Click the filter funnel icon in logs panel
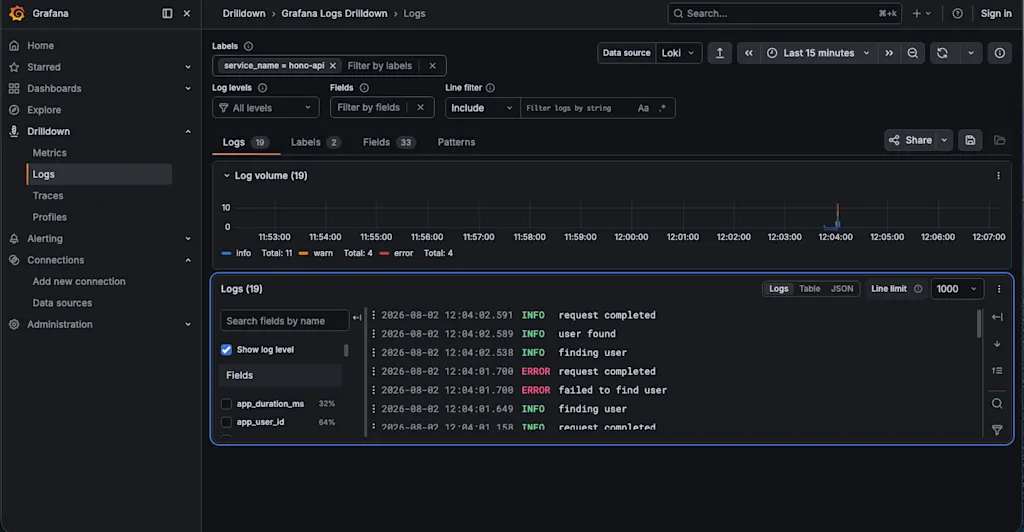The image size is (1024, 532). tap(997, 430)
